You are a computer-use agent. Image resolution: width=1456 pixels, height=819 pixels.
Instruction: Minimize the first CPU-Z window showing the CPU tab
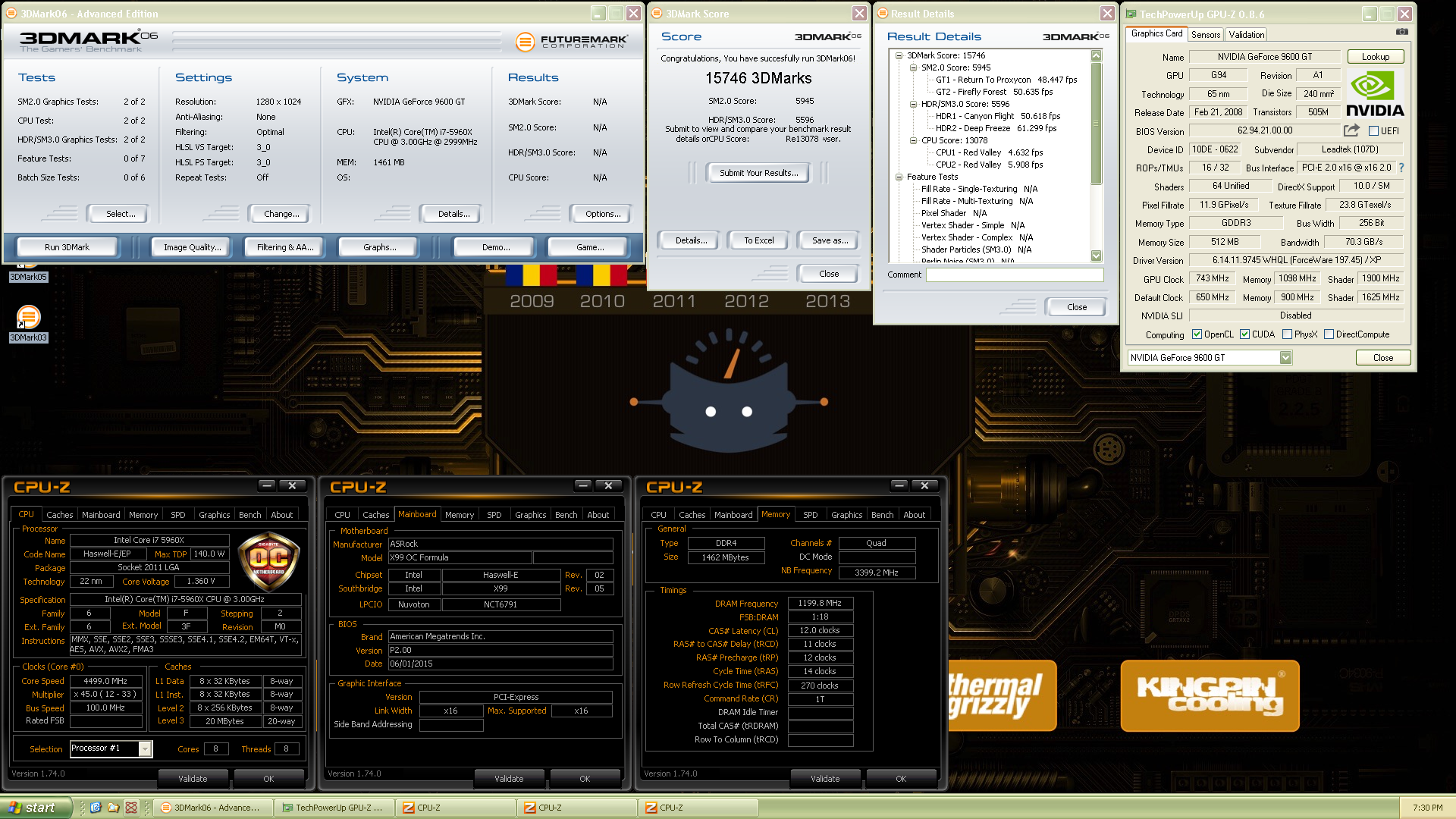pos(266,485)
